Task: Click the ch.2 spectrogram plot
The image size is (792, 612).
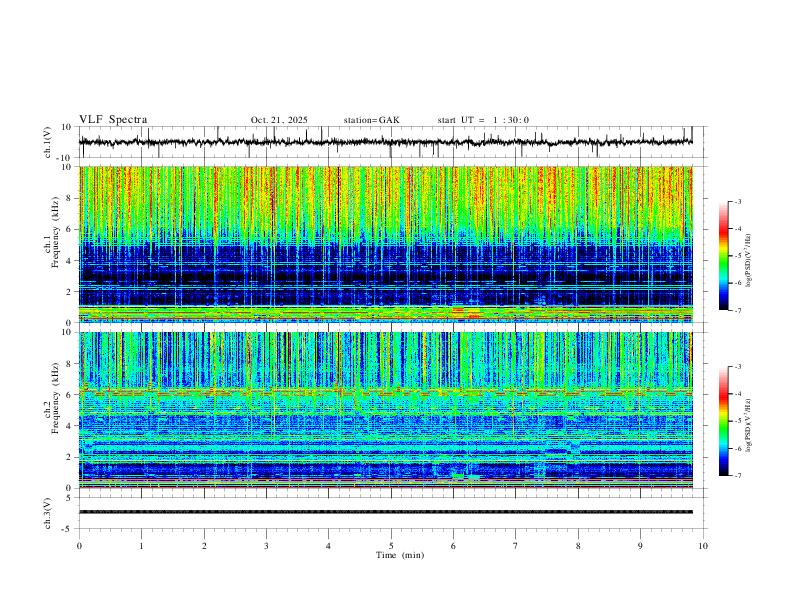Action: [x=386, y=410]
